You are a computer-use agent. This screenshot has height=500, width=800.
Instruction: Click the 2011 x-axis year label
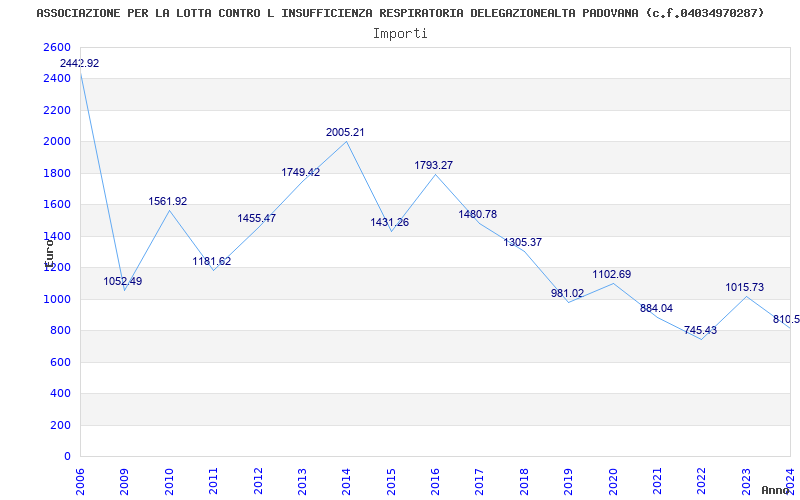pyautogui.click(x=213, y=481)
